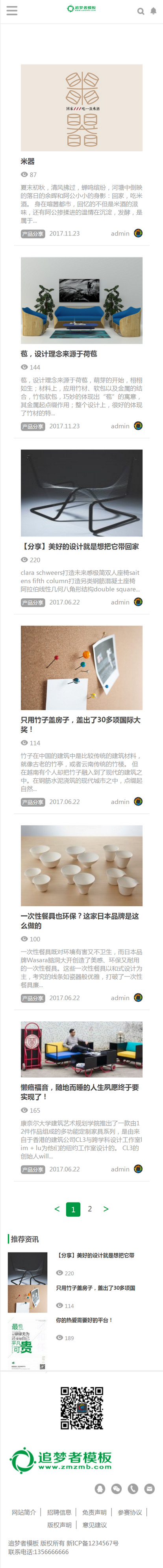Open 招聘信息 footer link

(59, 1512)
